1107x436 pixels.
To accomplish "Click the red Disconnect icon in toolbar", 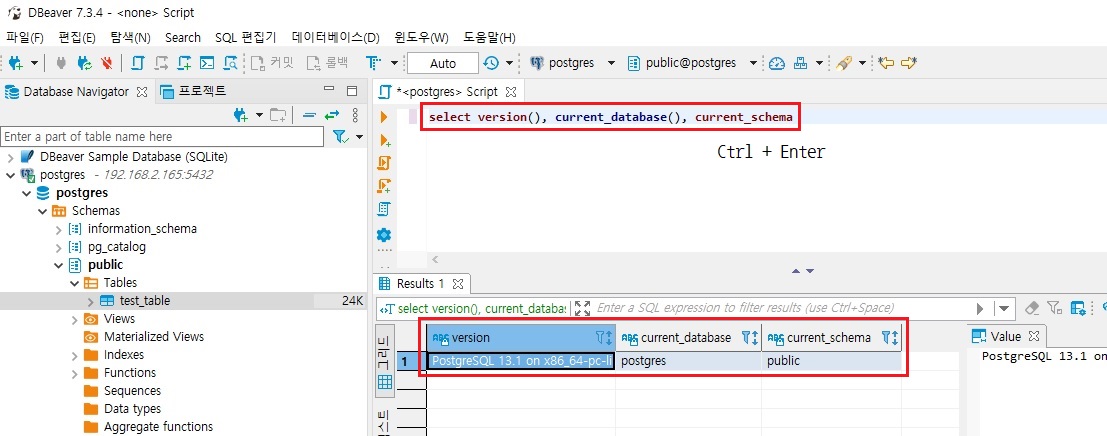I will pyautogui.click(x=107, y=63).
